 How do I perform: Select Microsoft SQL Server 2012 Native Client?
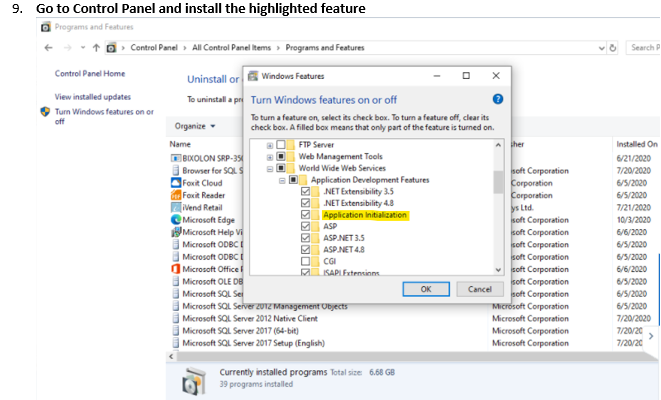point(250,319)
